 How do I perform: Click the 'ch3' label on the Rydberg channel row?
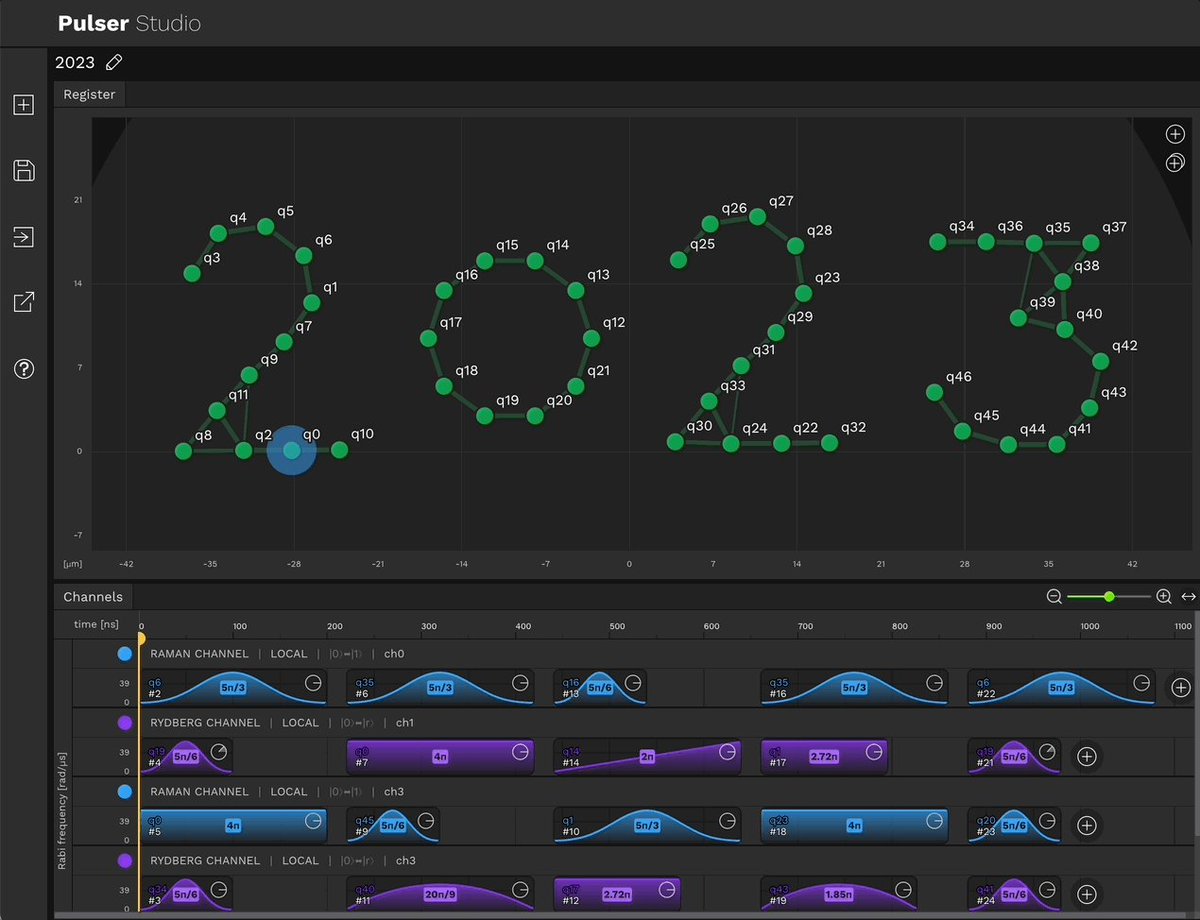point(406,860)
